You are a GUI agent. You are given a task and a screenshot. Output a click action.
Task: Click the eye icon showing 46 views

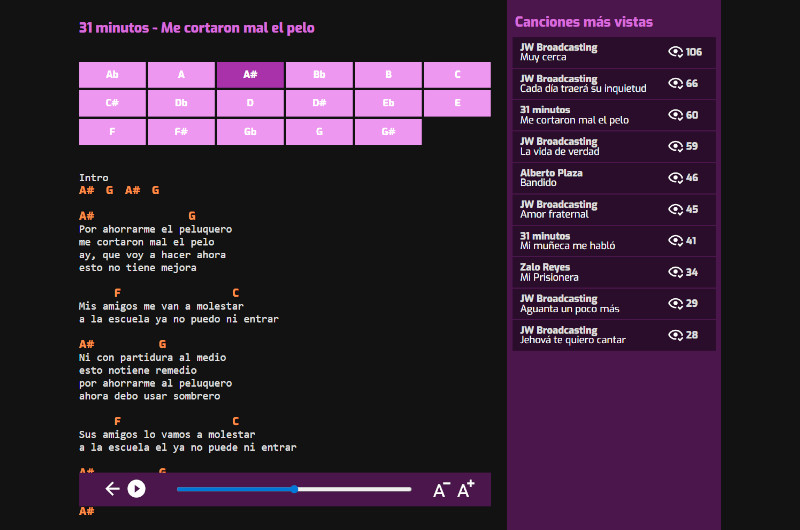pos(676,178)
